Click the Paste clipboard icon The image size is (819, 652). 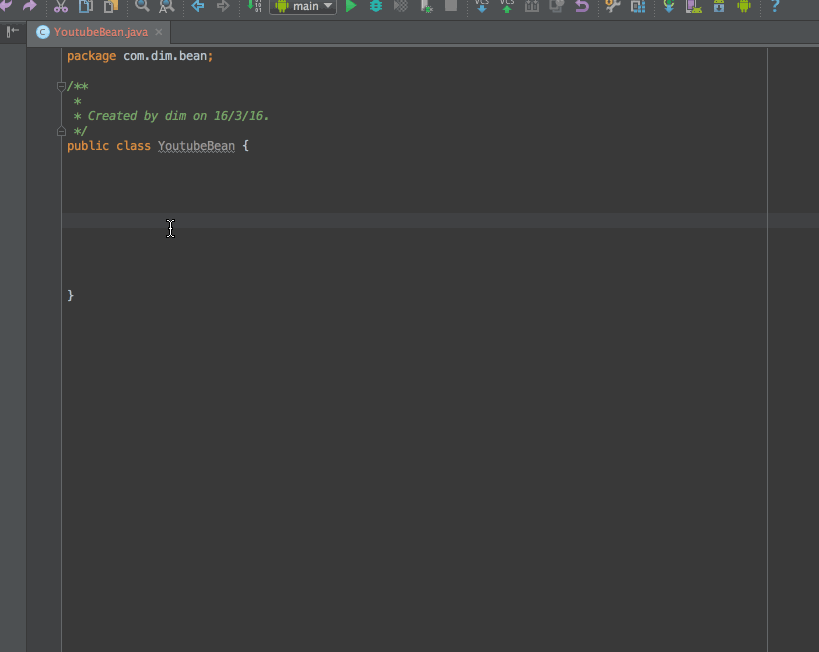tap(111, 6)
